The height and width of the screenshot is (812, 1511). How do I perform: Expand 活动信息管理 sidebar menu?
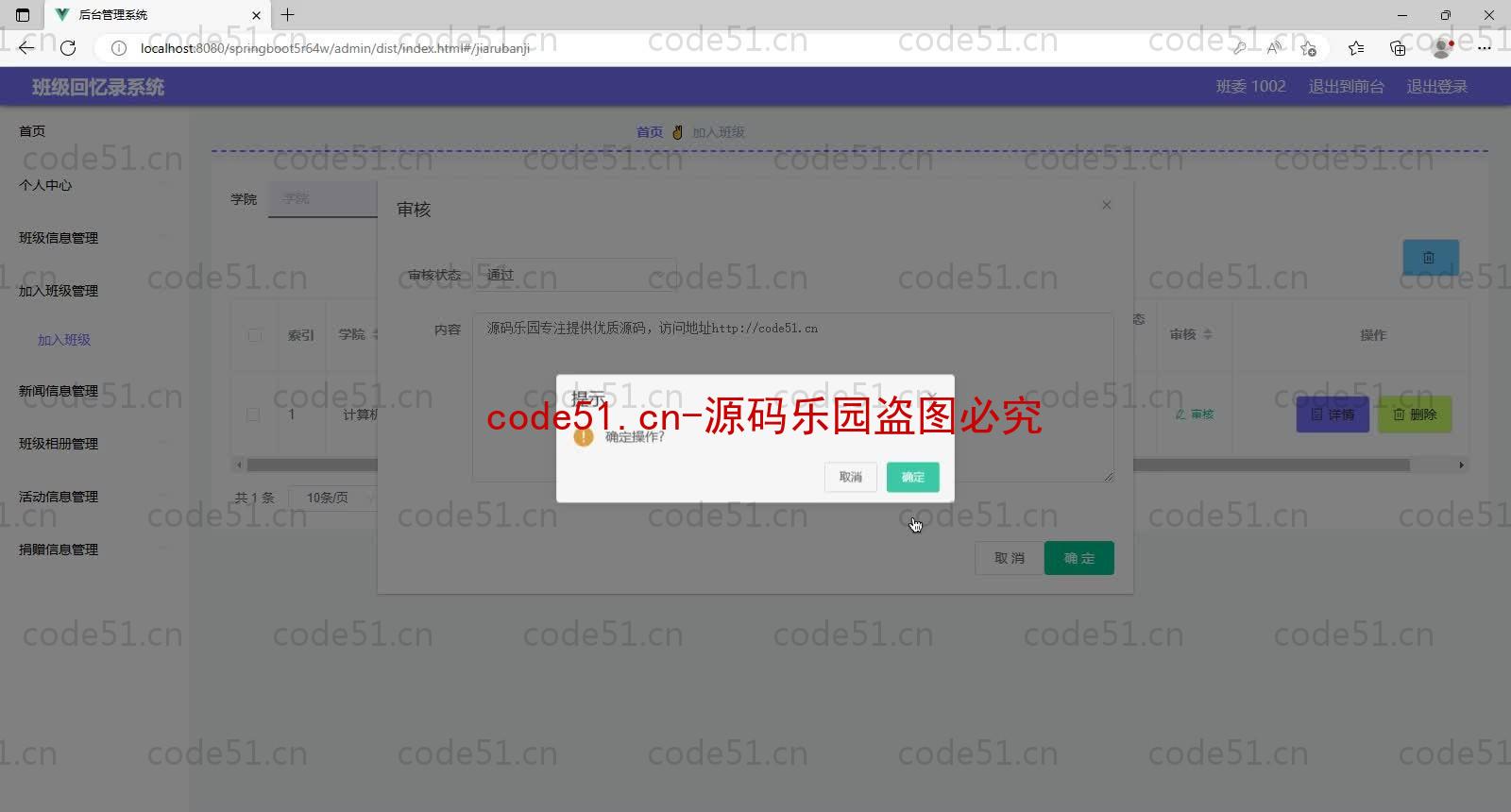click(59, 497)
